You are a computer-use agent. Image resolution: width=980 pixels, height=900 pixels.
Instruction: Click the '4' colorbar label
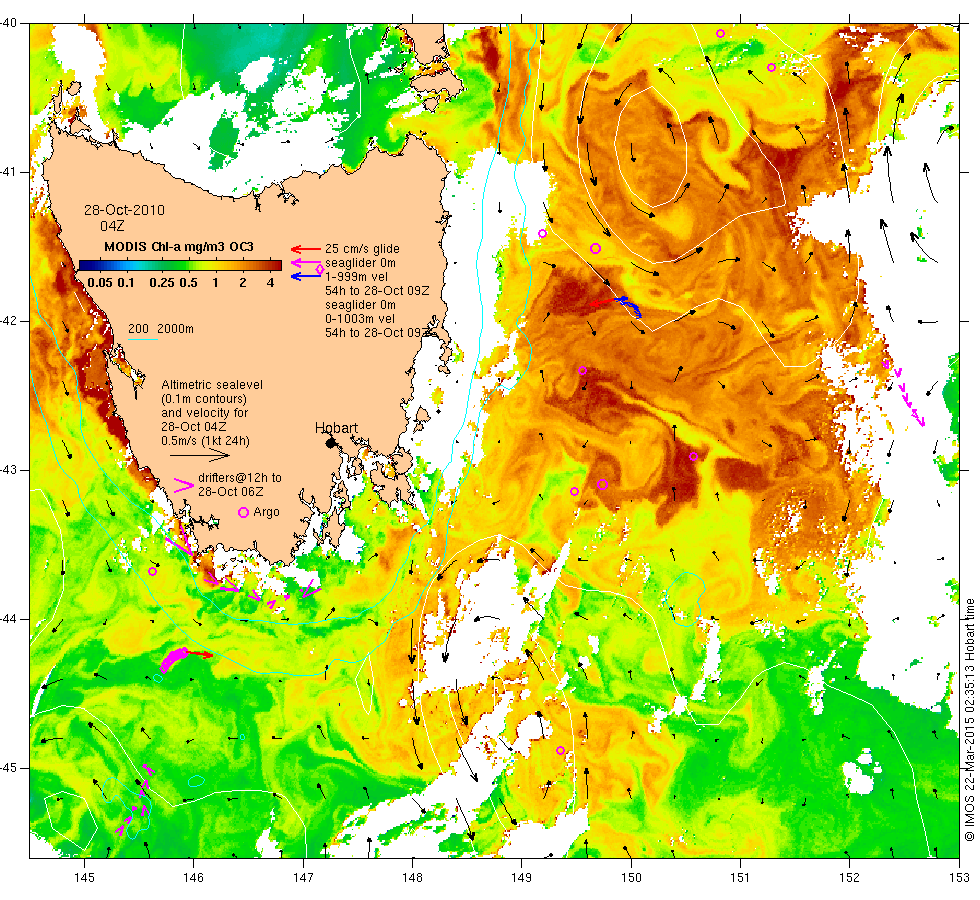270,282
